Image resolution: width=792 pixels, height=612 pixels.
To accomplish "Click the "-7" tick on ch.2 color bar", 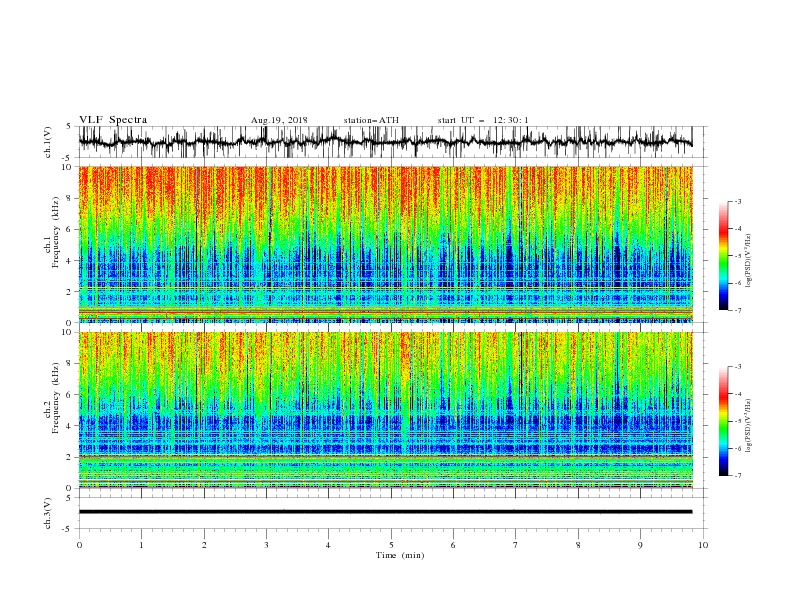I will click(737, 476).
